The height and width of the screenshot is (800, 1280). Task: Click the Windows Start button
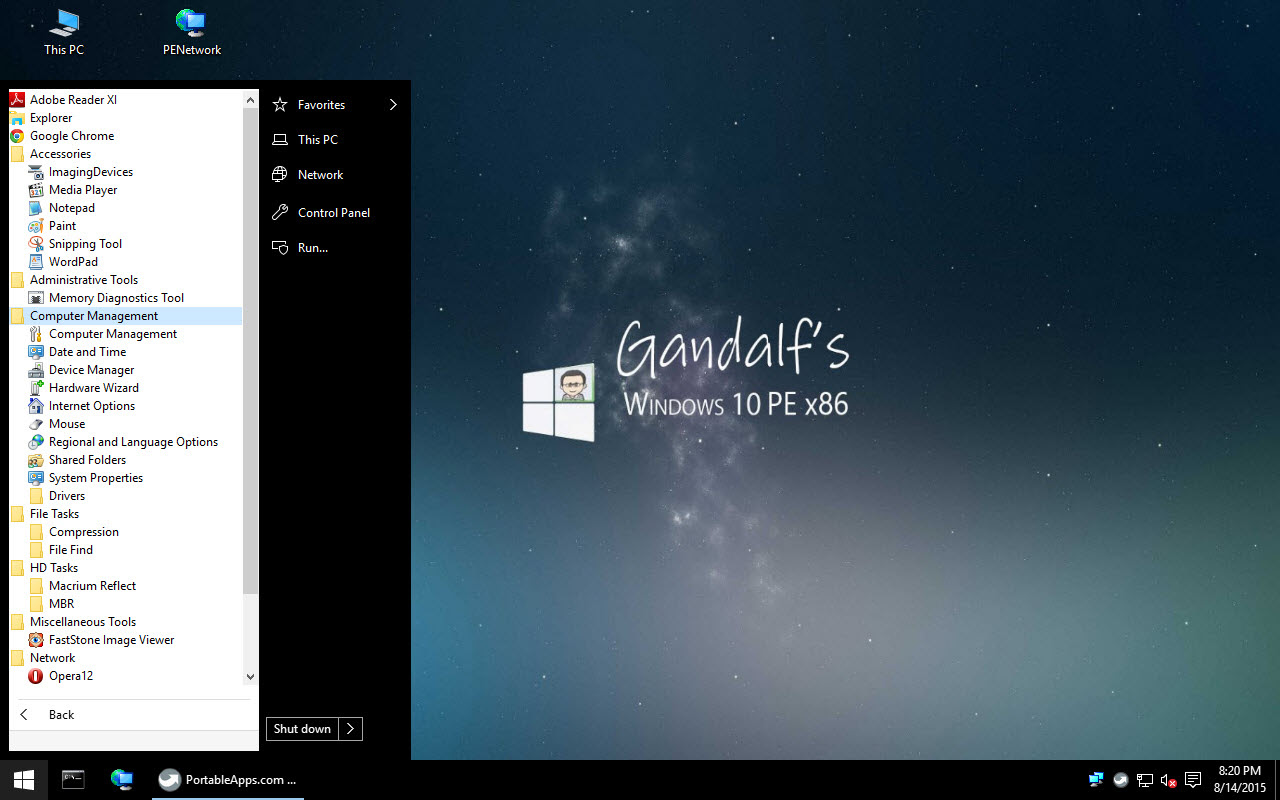click(24, 780)
